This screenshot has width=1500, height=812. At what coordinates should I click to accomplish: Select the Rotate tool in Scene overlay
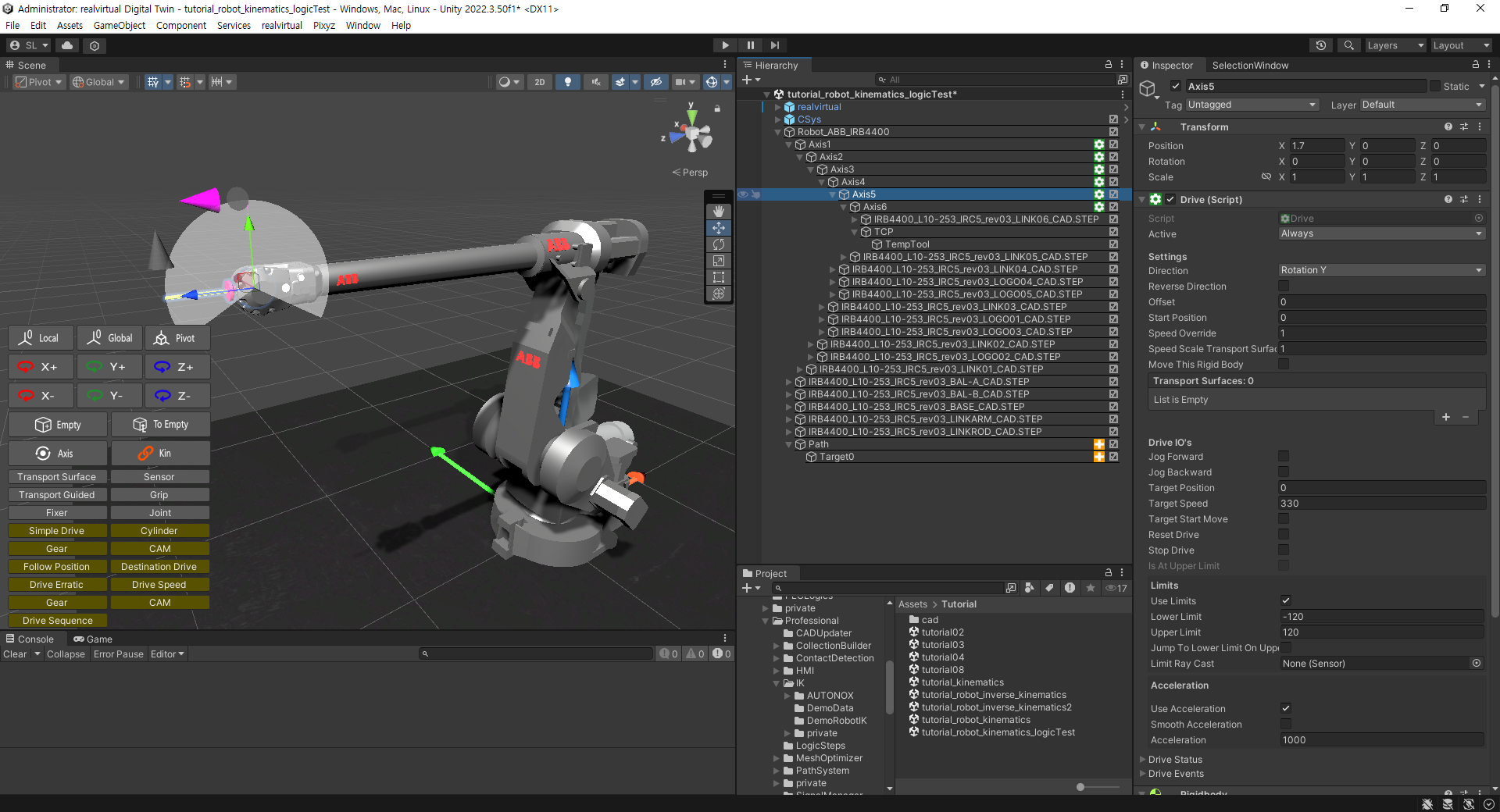click(x=719, y=244)
